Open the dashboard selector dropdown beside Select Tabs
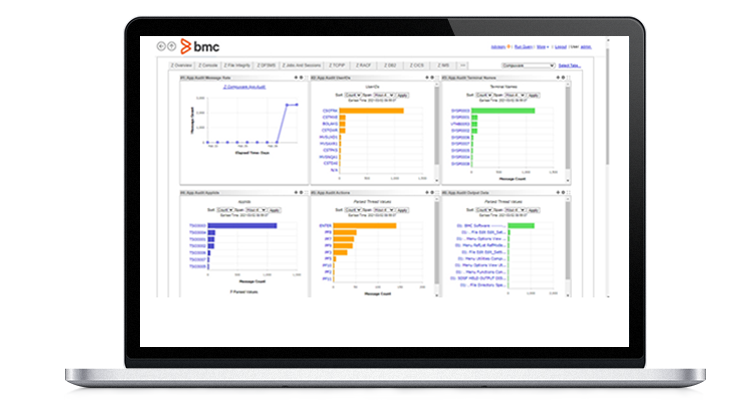This screenshot has height=400, width=750. [528, 65]
